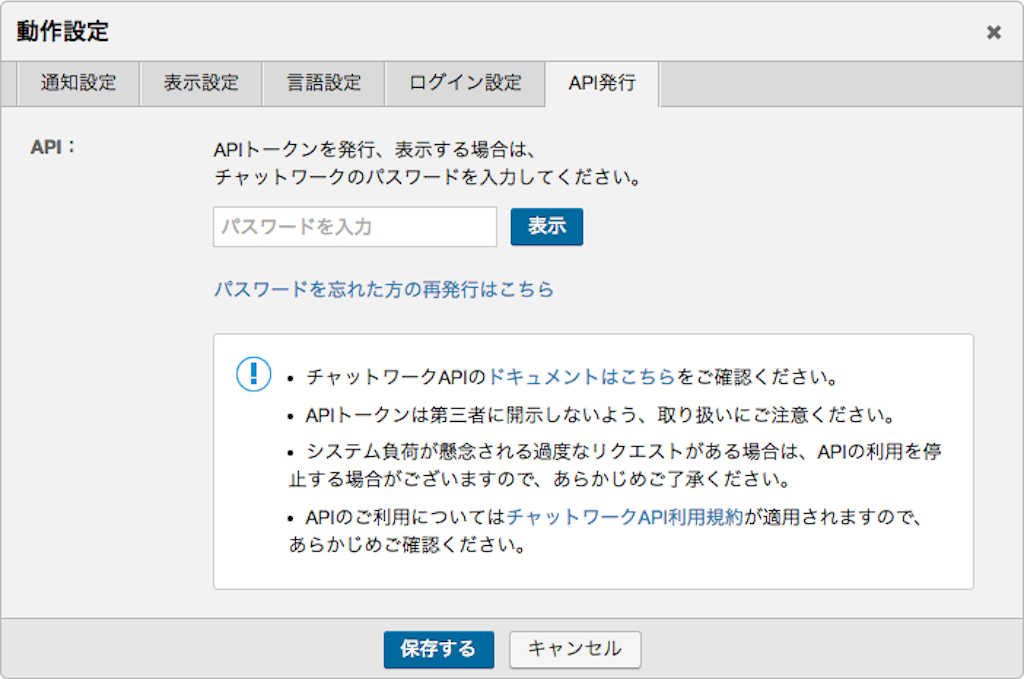The width and height of the screenshot is (1024, 679).
Task: Open the 表示設定 tab
Action: pos(201,83)
